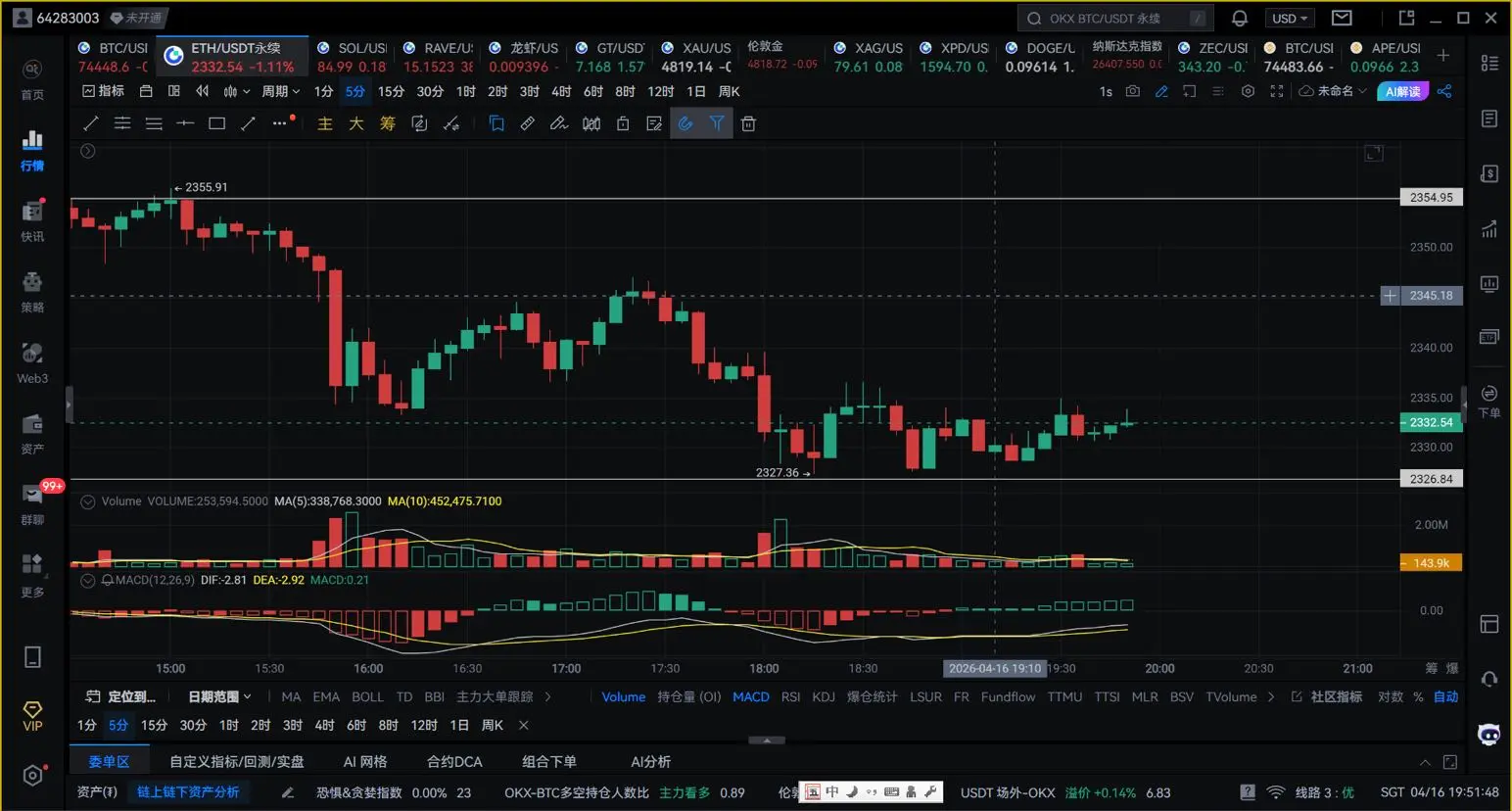Toggle the 自动 auto scale option
Screen dimensions: 1512x811
coord(1446,696)
